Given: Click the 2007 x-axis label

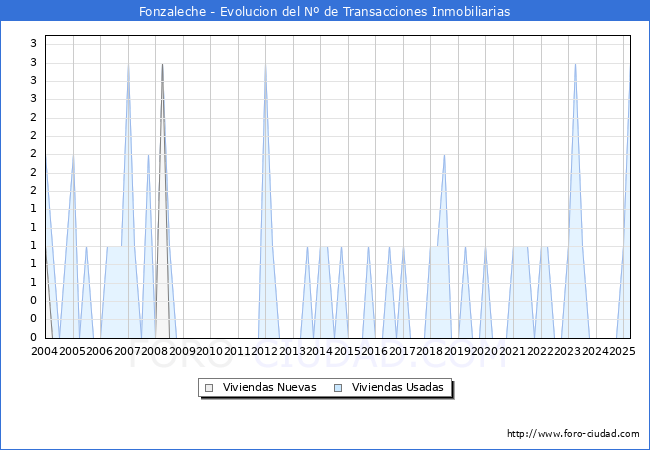Looking at the screenshot, I should tap(127, 351).
